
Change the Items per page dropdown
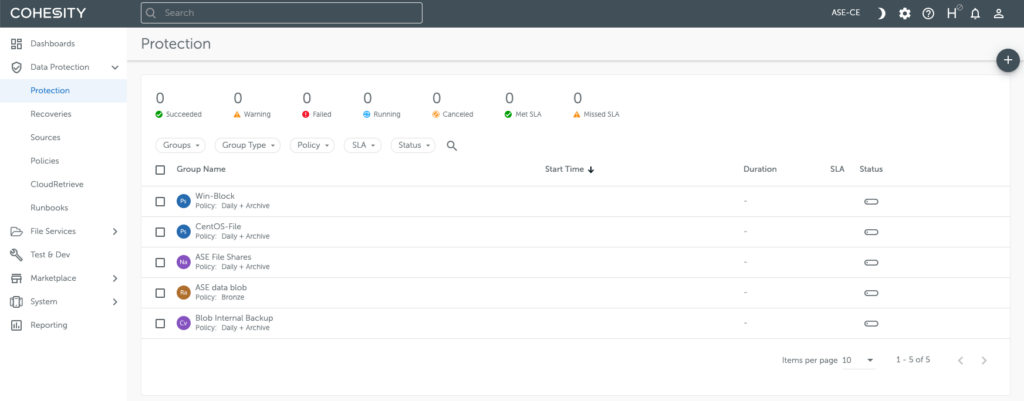[x=858, y=360]
